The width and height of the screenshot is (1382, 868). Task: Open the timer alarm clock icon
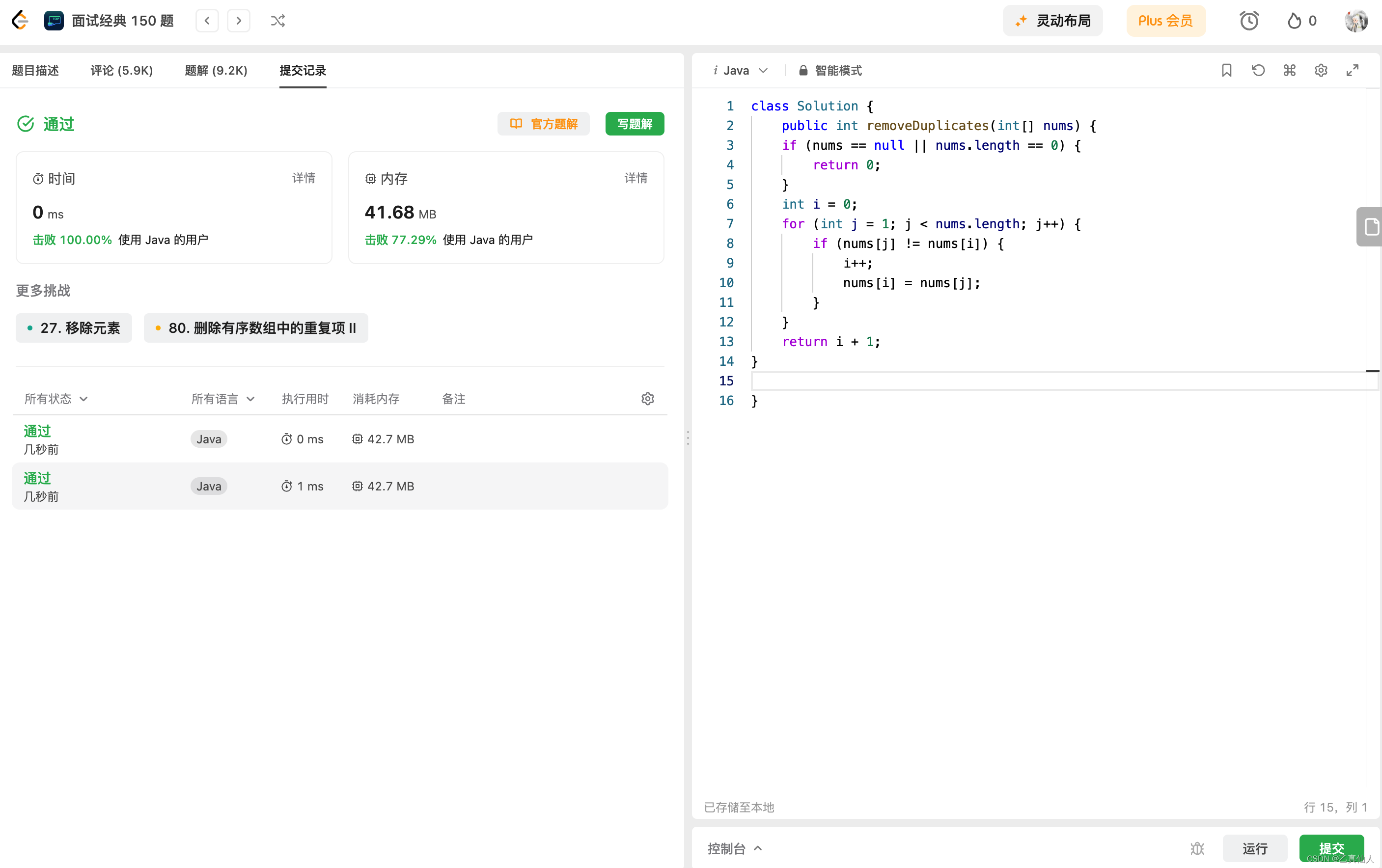(x=1249, y=21)
